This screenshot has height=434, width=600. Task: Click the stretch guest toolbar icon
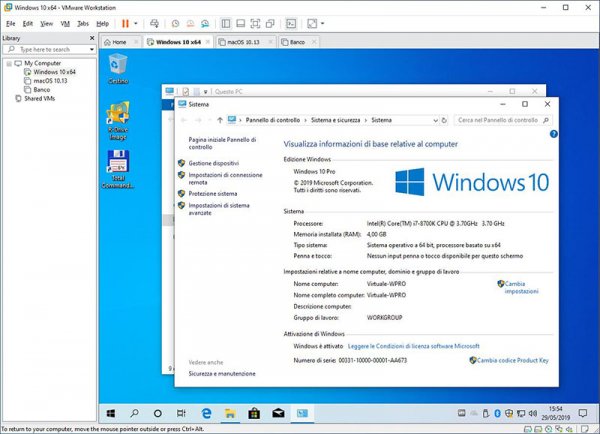(x=312, y=24)
